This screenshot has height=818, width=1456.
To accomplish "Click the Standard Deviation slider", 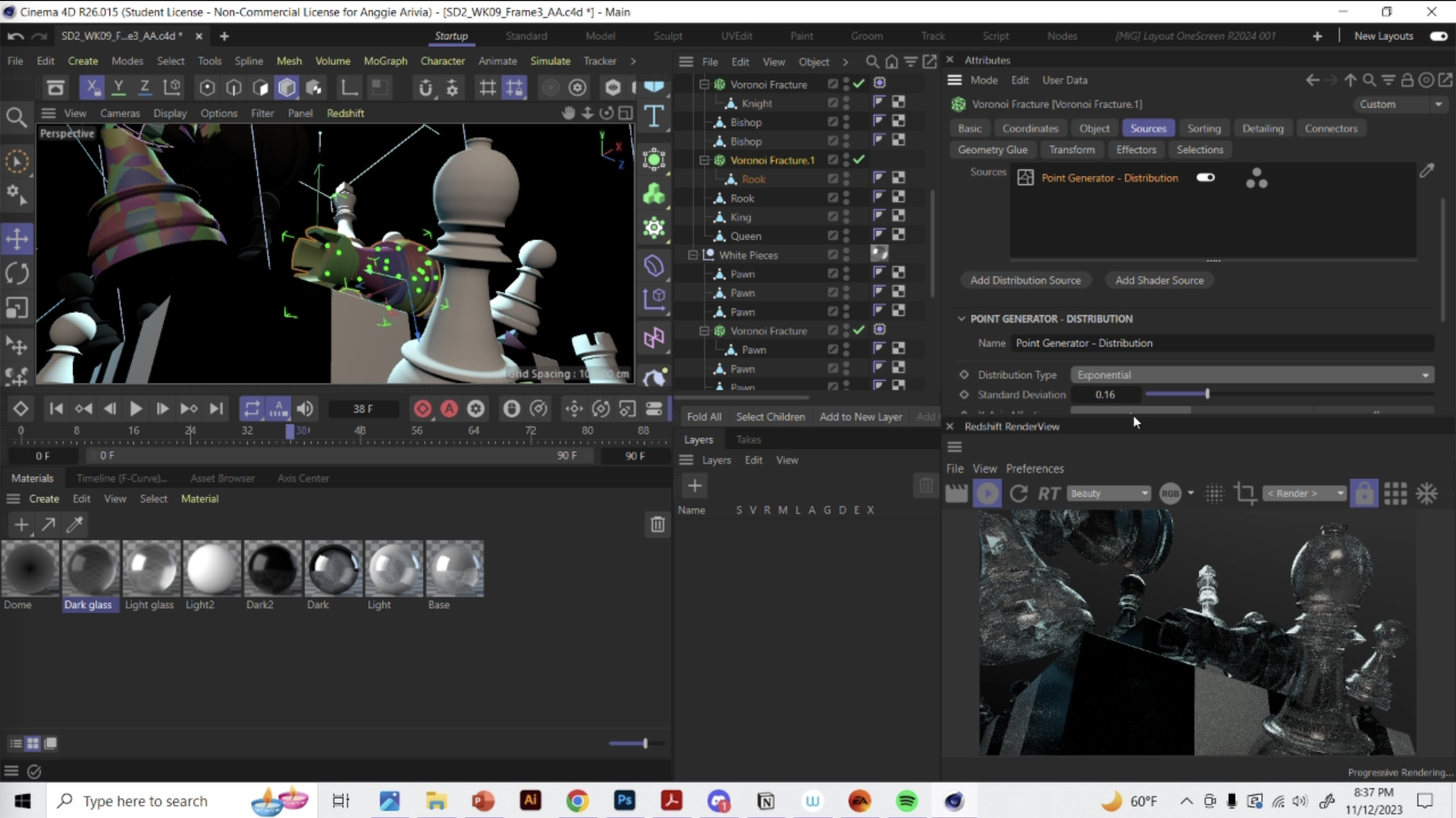I will (x=1290, y=394).
